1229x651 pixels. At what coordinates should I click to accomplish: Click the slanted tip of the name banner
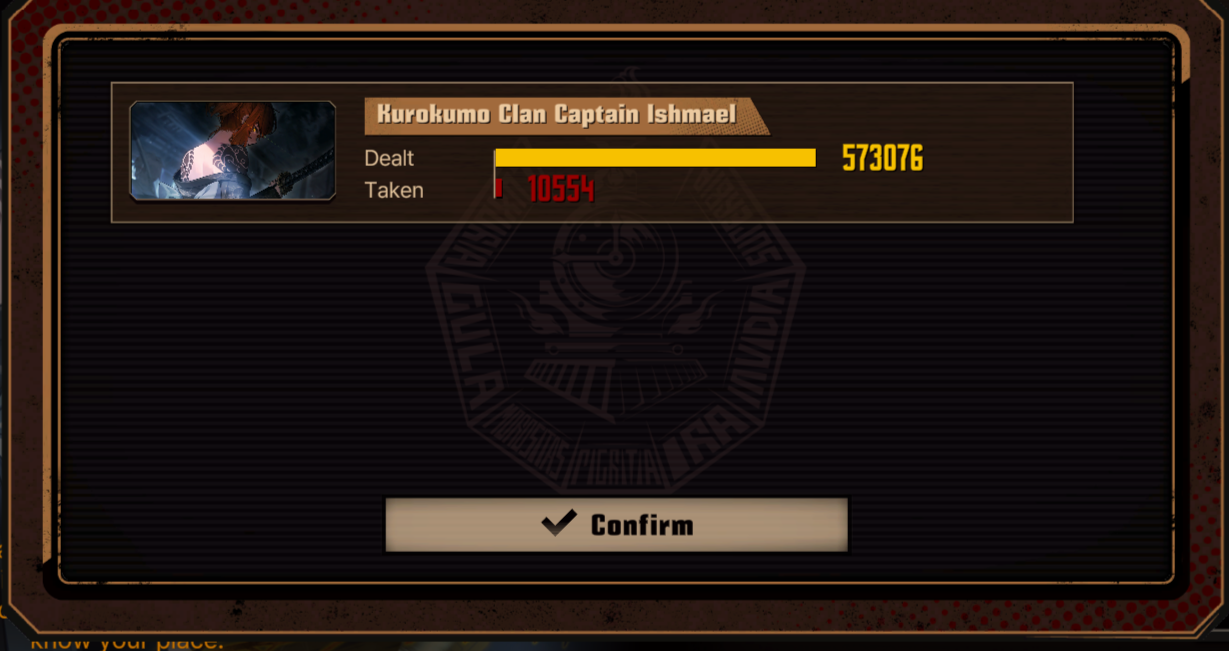[757, 115]
